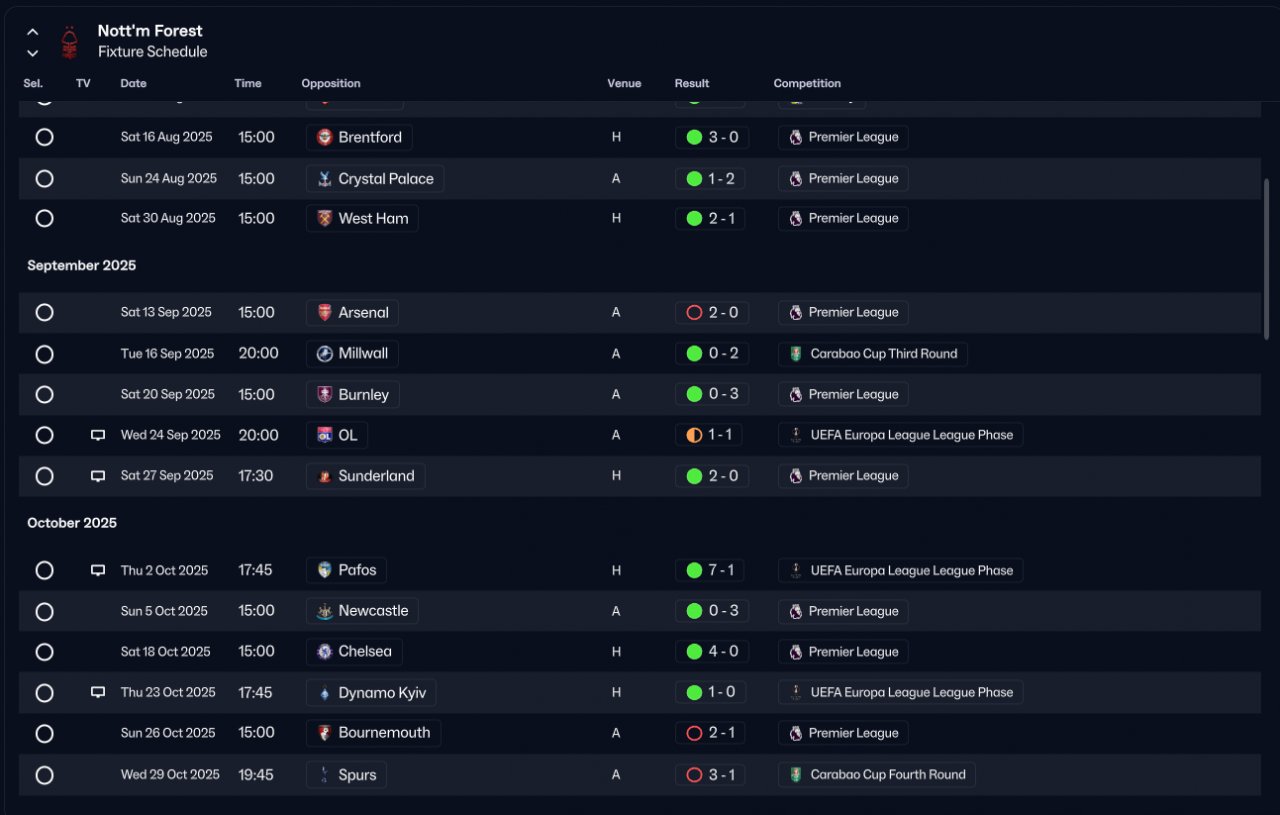
Task: Sort by the Competition column header
Action: coord(807,84)
